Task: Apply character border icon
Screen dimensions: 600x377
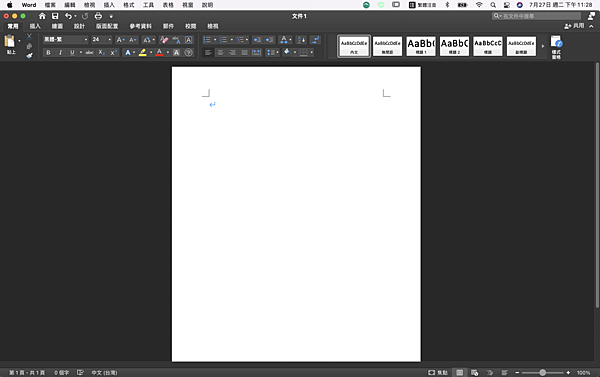Action: pos(189,40)
